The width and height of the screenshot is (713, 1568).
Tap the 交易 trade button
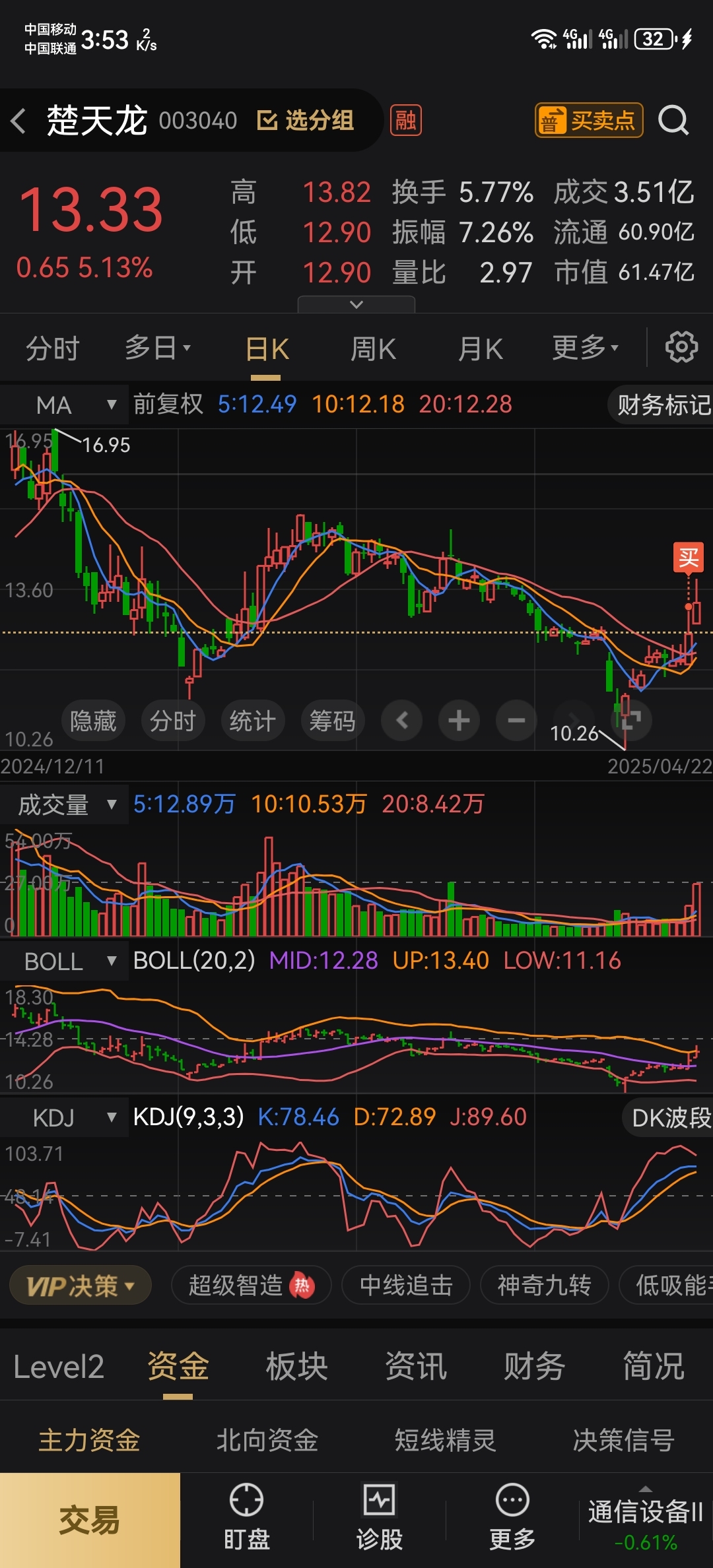point(90,1520)
